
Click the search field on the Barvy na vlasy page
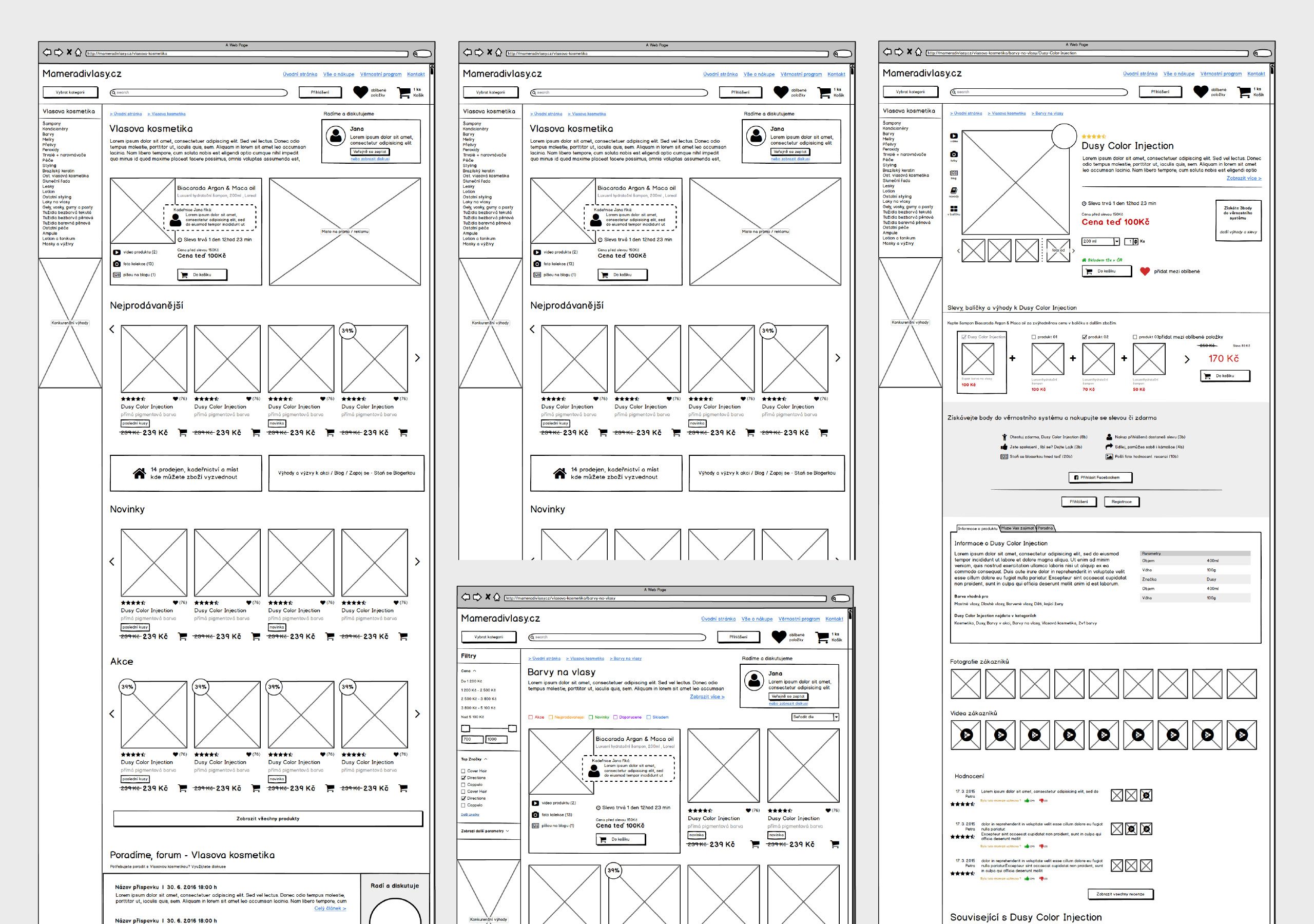tap(617, 637)
